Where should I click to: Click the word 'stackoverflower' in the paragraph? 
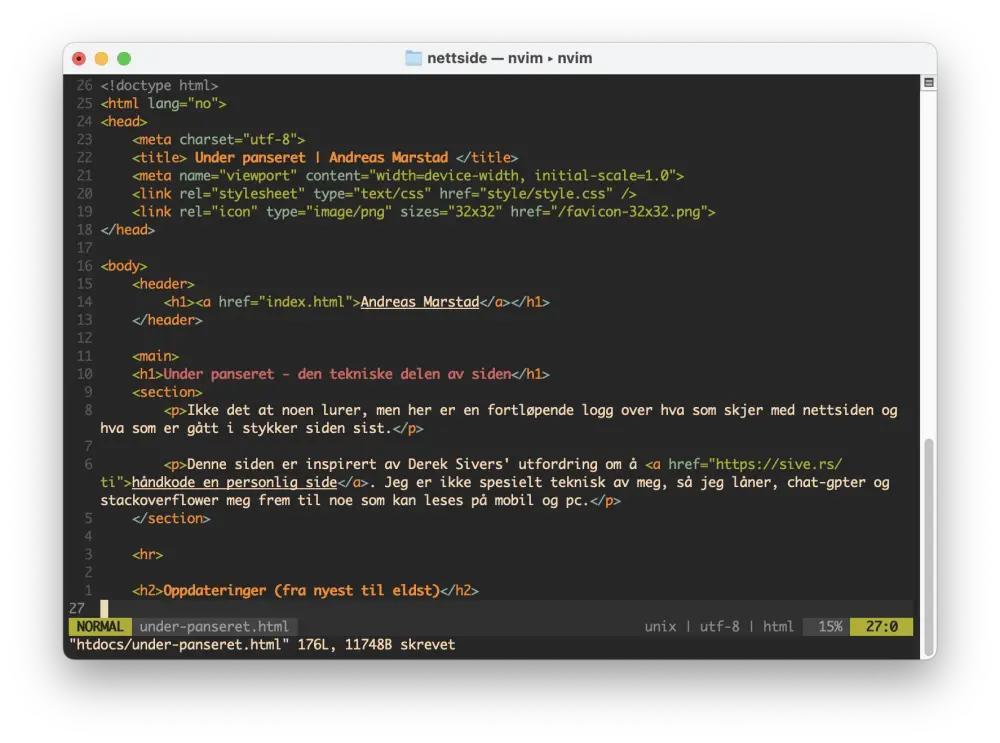[x=159, y=500]
